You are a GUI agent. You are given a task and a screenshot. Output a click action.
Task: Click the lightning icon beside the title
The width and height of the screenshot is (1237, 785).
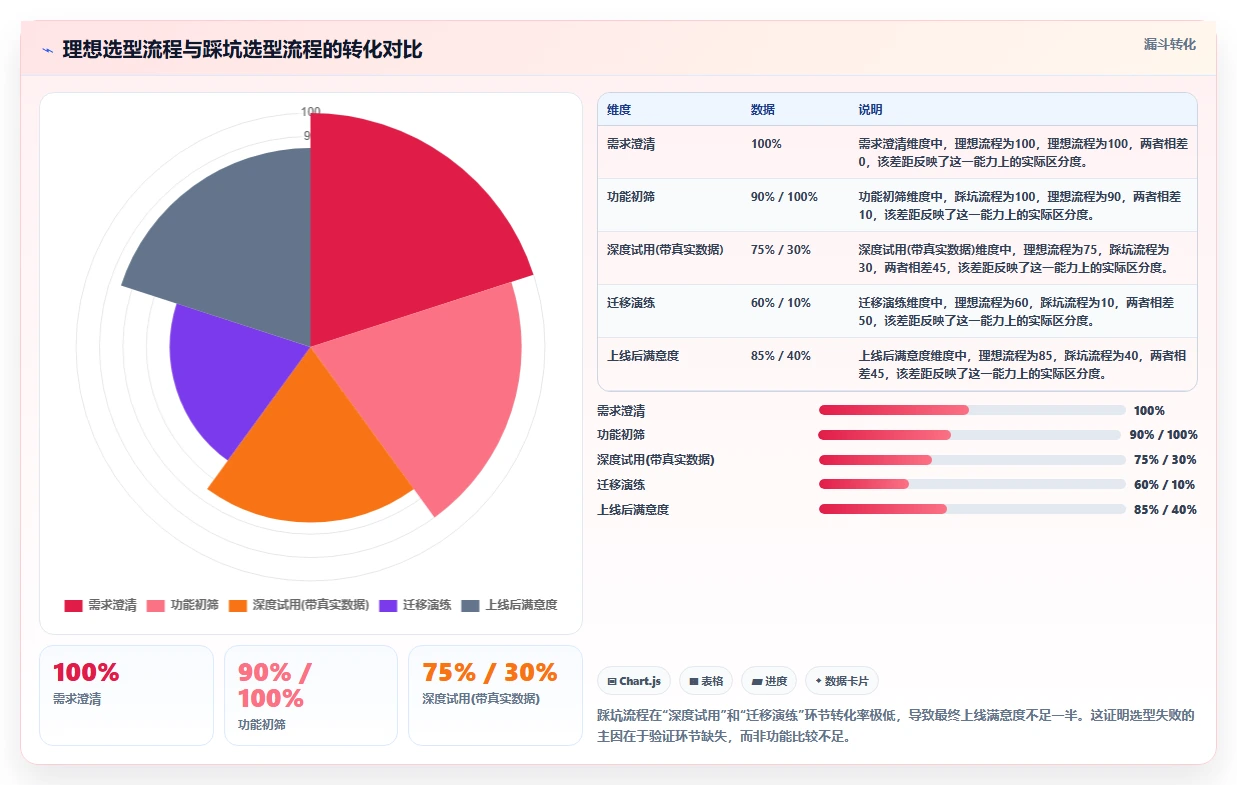[x=47, y=50]
